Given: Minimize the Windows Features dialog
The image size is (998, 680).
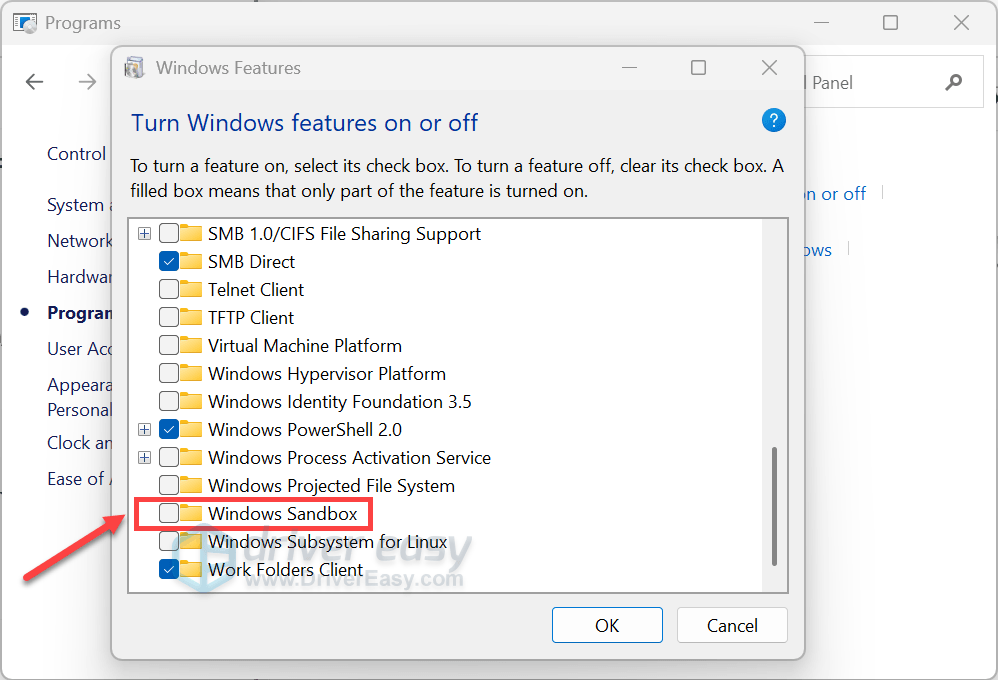Looking at the screenshot, I should coord(629,67).
